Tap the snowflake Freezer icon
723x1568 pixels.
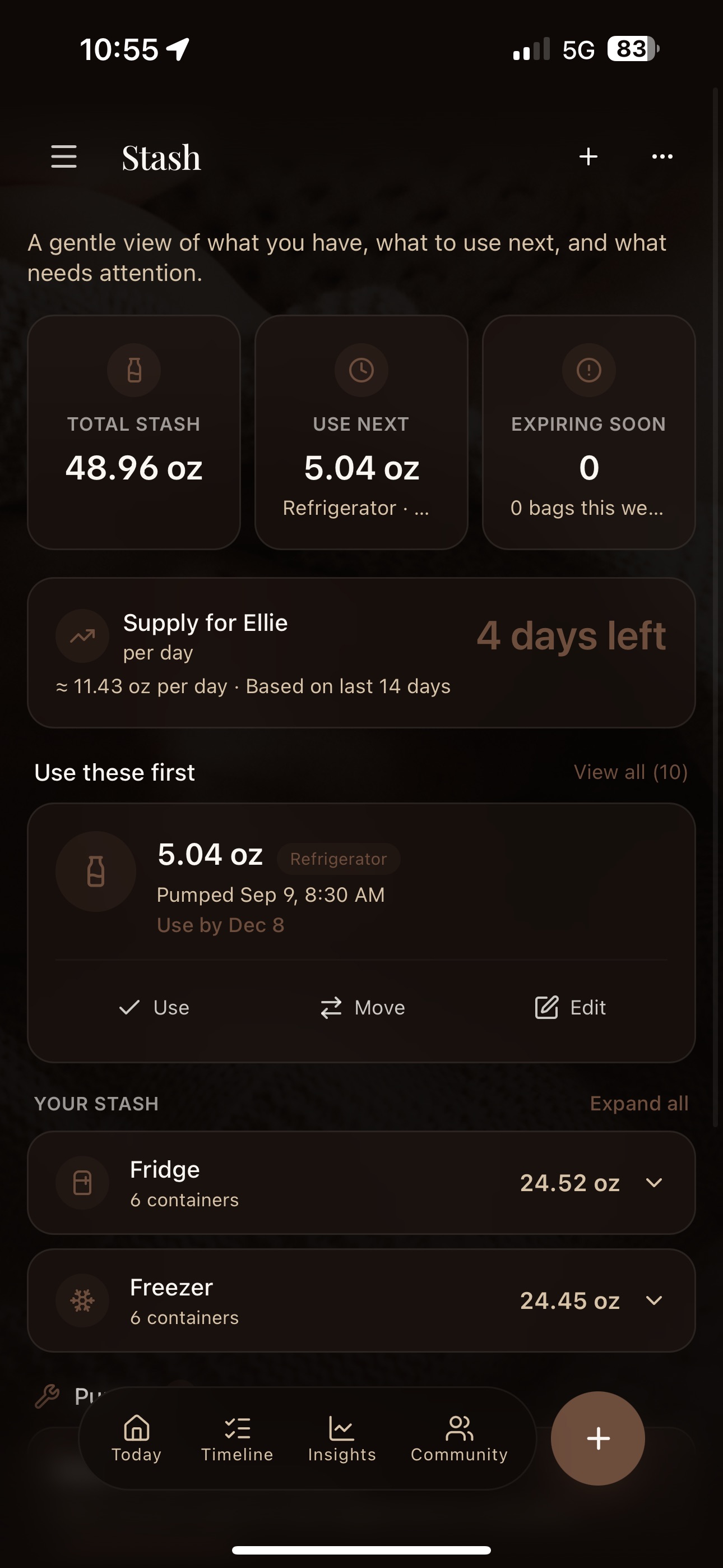pyautogui.click(x=82, y=1301)
